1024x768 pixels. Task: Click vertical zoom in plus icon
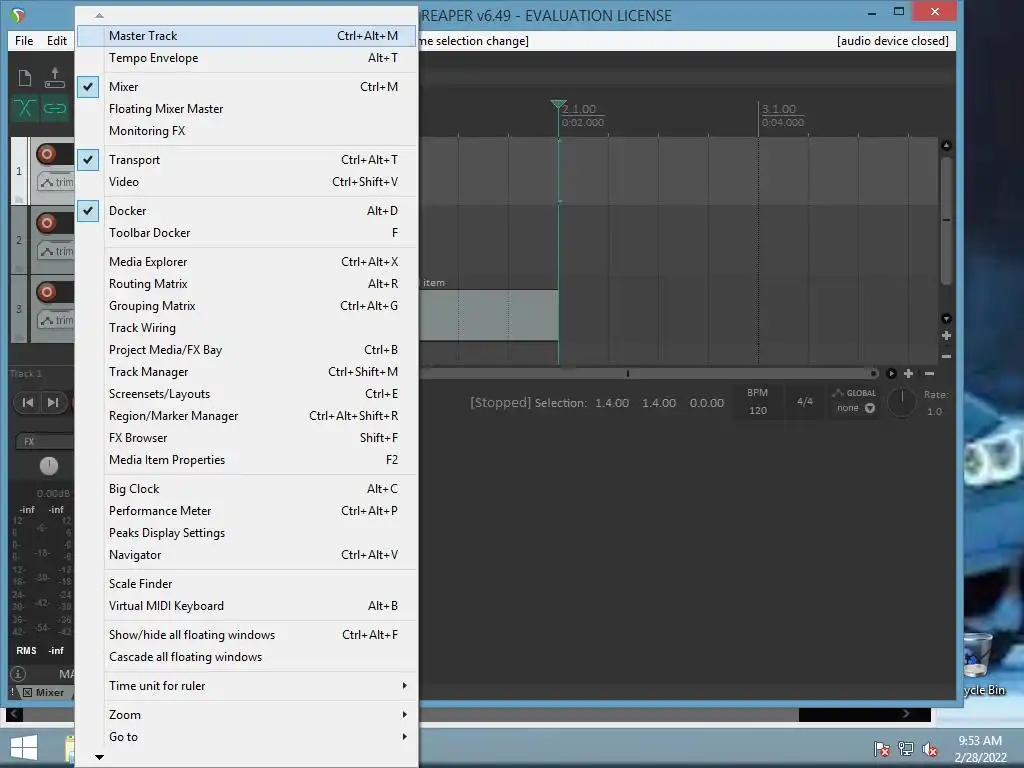click(946, 336)
